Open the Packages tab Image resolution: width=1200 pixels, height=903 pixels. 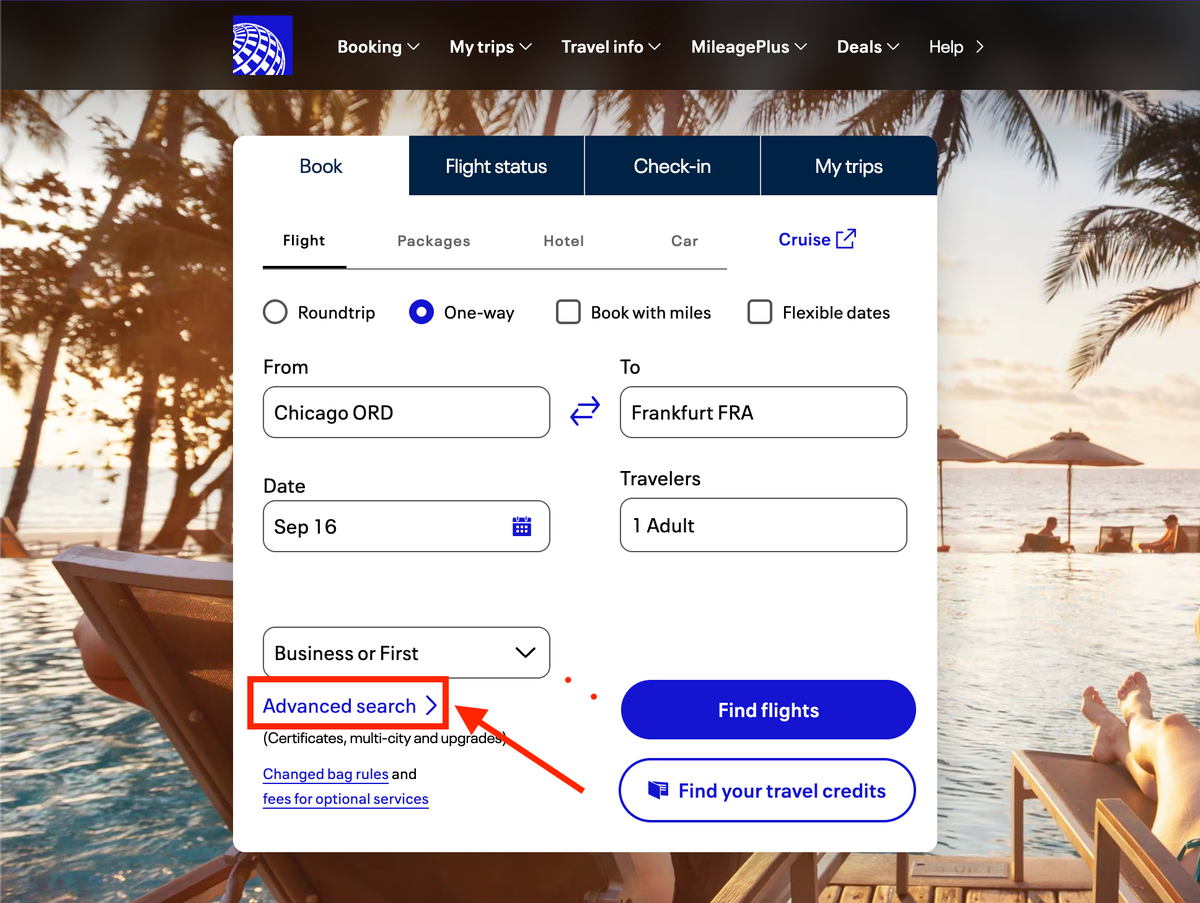click(x=433, y=240)
